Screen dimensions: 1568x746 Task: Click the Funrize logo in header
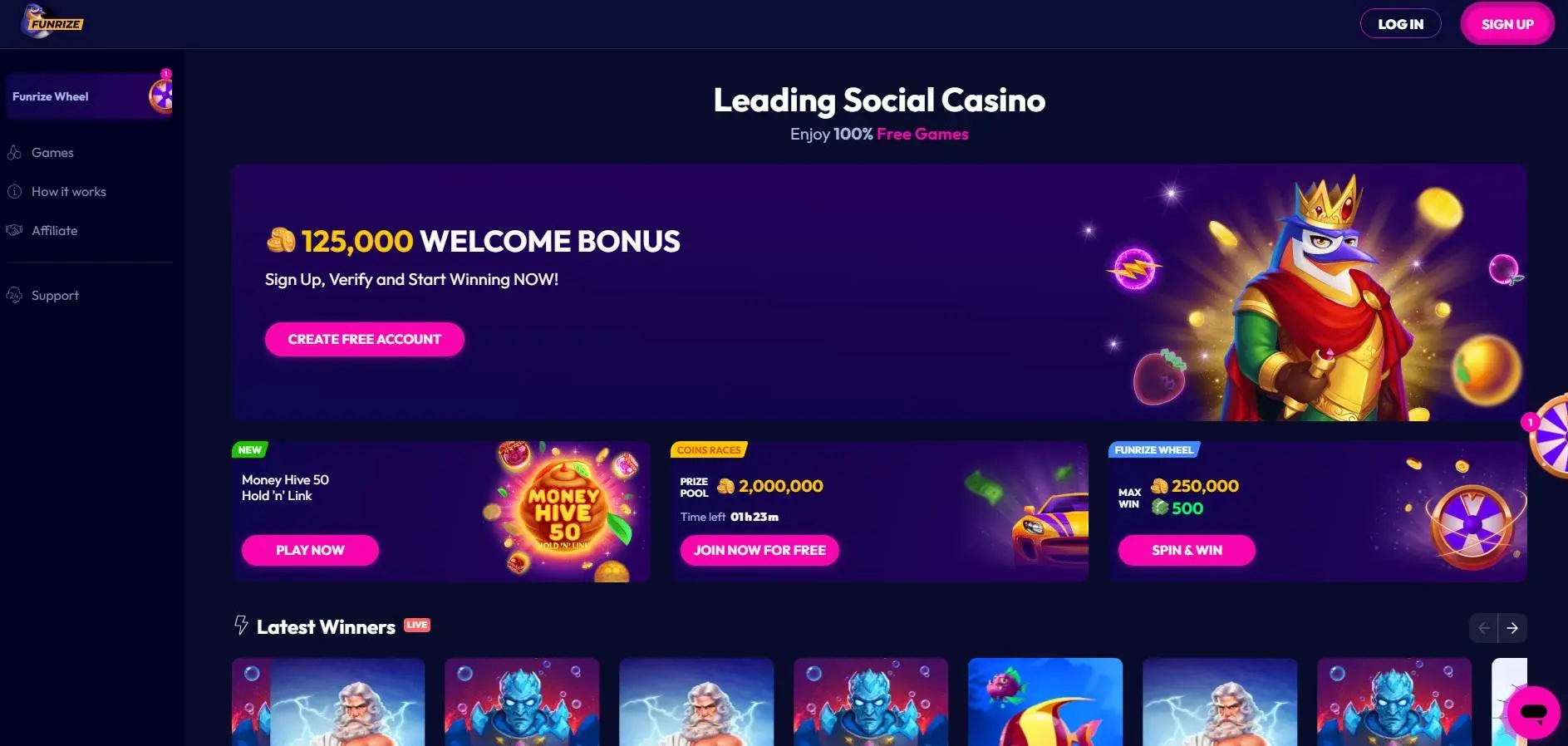tap(52, 22)
